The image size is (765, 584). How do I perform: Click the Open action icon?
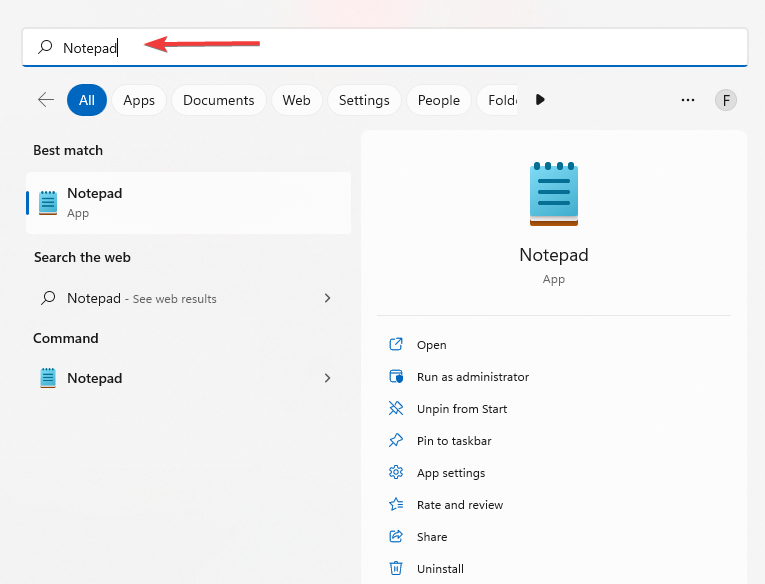click(x=396, y=344)
